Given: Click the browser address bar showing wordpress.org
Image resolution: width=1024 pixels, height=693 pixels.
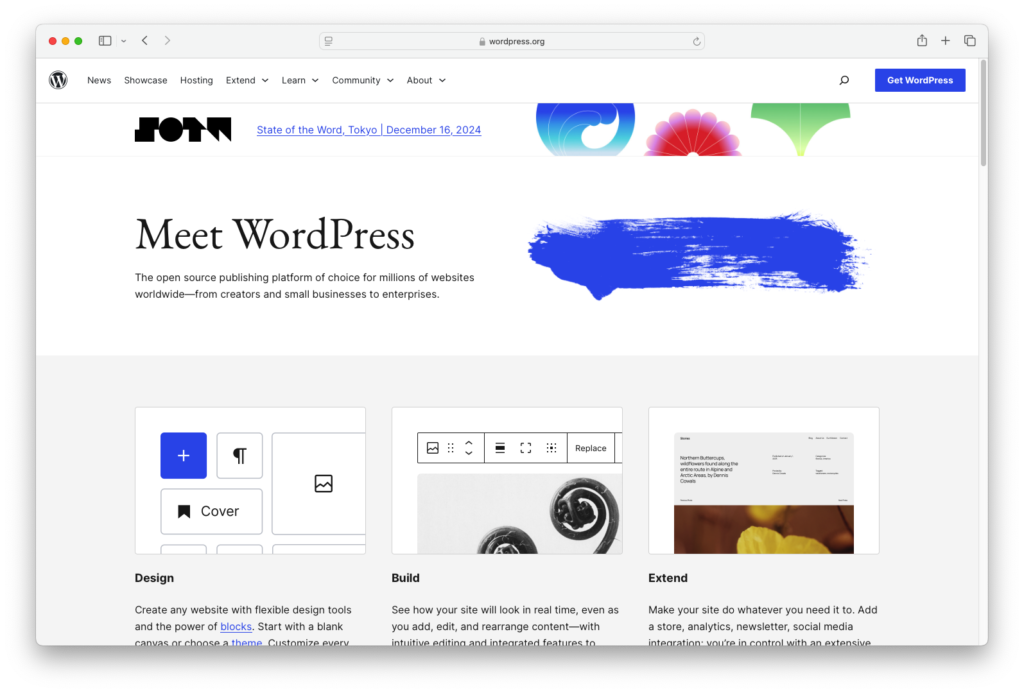Looking at the screenshot, I should point(512,41).
